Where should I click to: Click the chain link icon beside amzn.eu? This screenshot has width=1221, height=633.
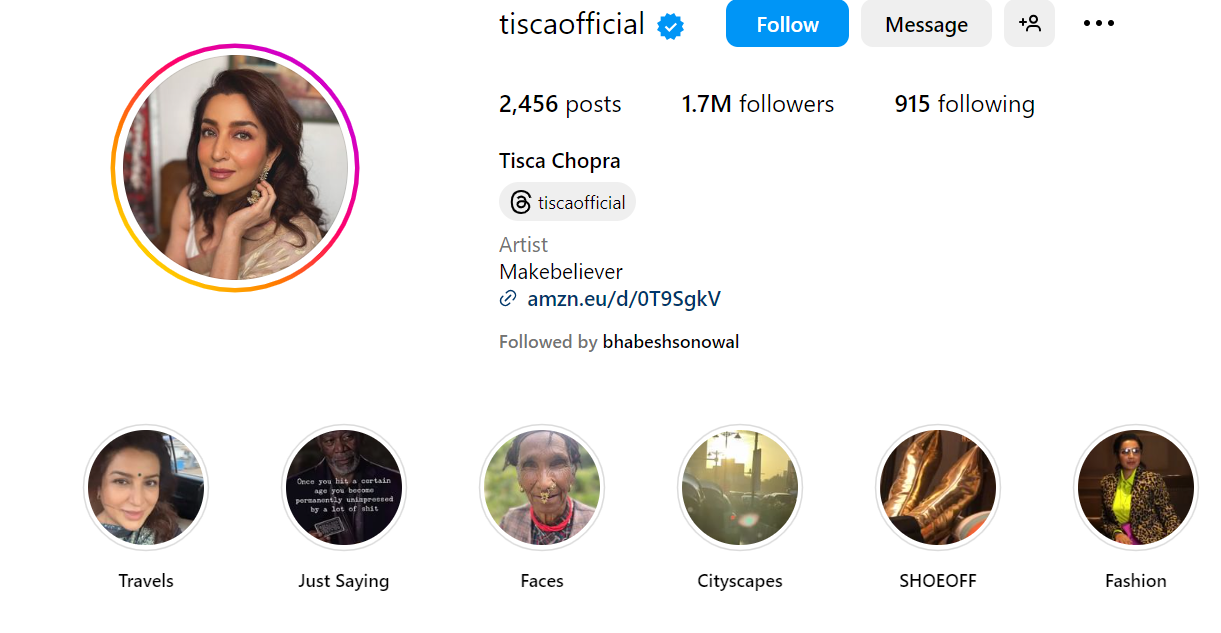pos(508,298)
